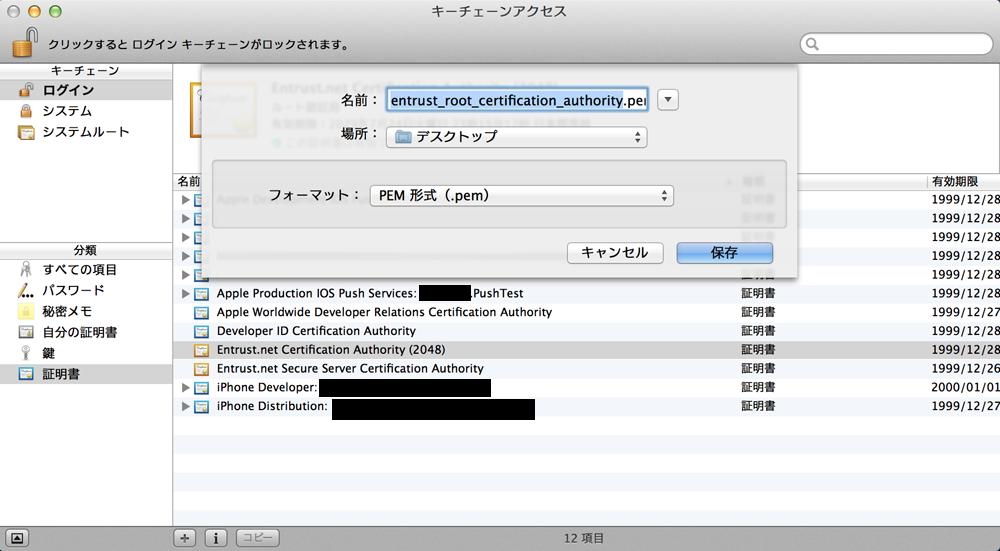This screenshot has width=1000, height=551.
Task: Click certificate icon of Apple Production IOS Push
Action: [202, 294]
